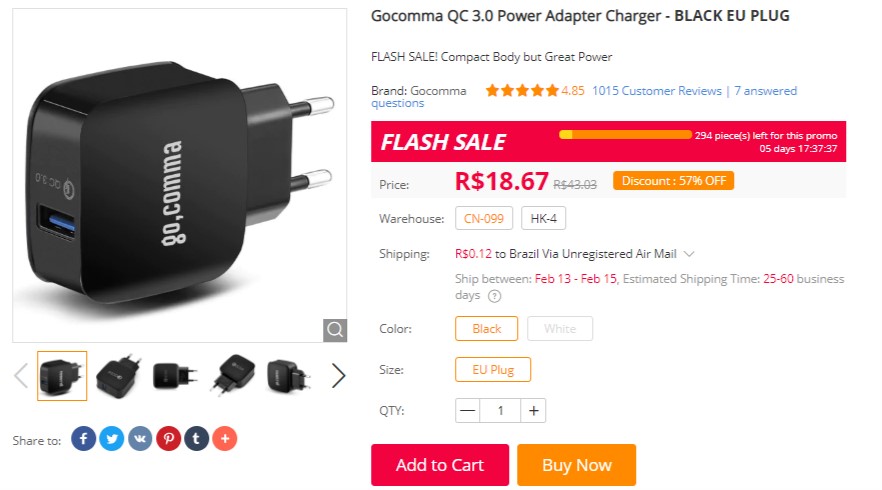Viewport: 882px width, 490px height.
Task: Select the second charger thumbnail image
Action: point(118,376)
